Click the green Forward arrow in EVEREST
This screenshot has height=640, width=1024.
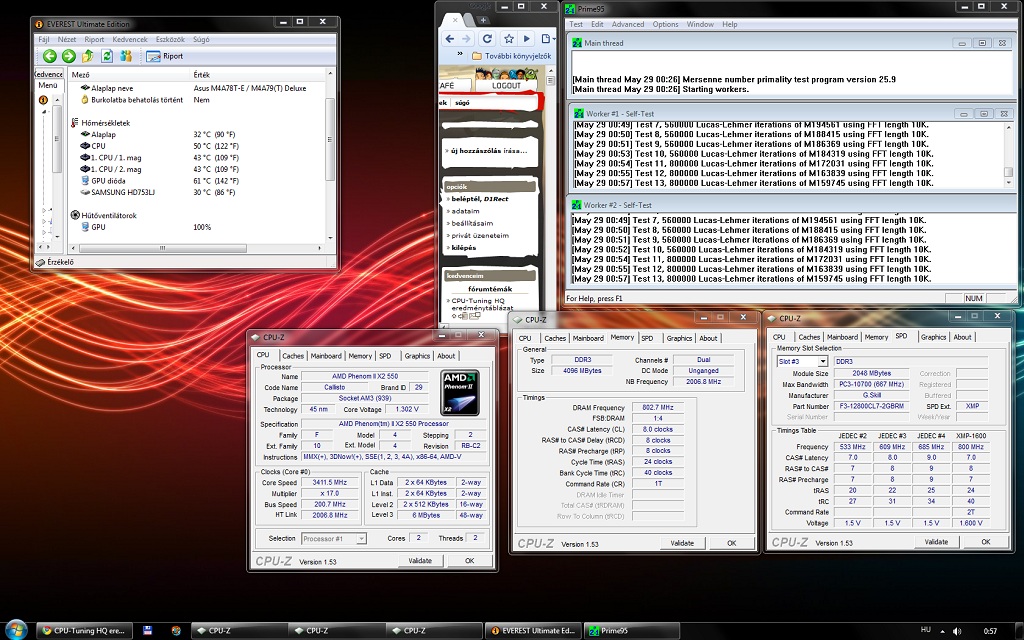pyautogui.click(x=69, y=56)
